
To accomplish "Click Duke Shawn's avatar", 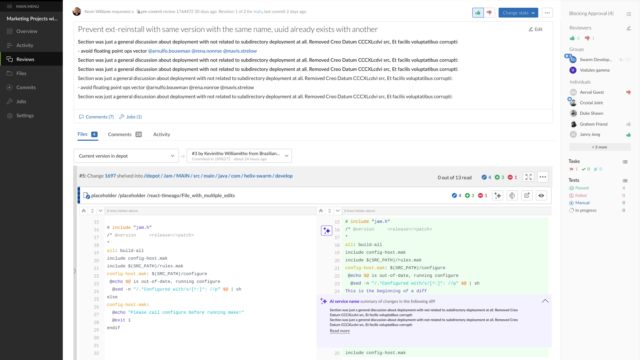I will point(573,113).
